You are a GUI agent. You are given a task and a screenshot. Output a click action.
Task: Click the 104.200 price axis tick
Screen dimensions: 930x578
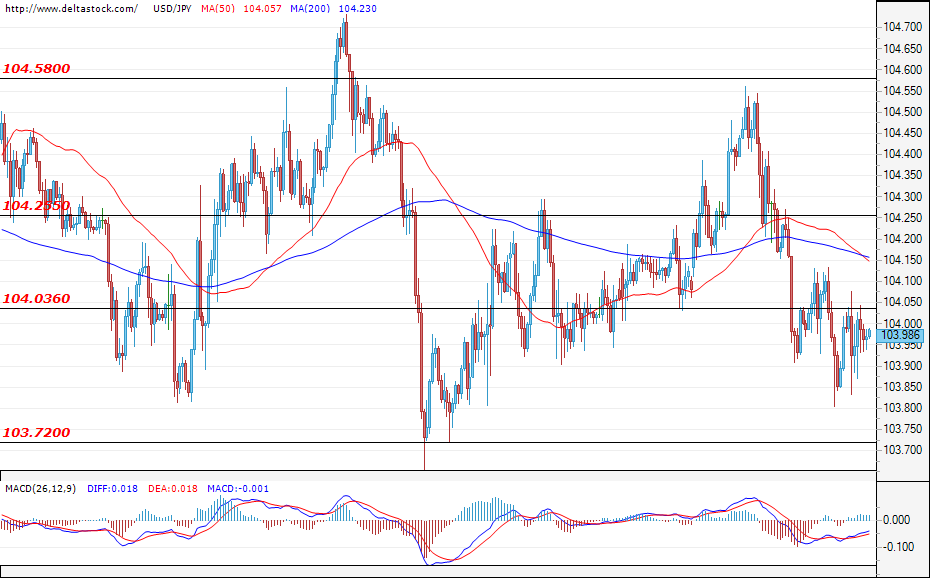point(903,238)
